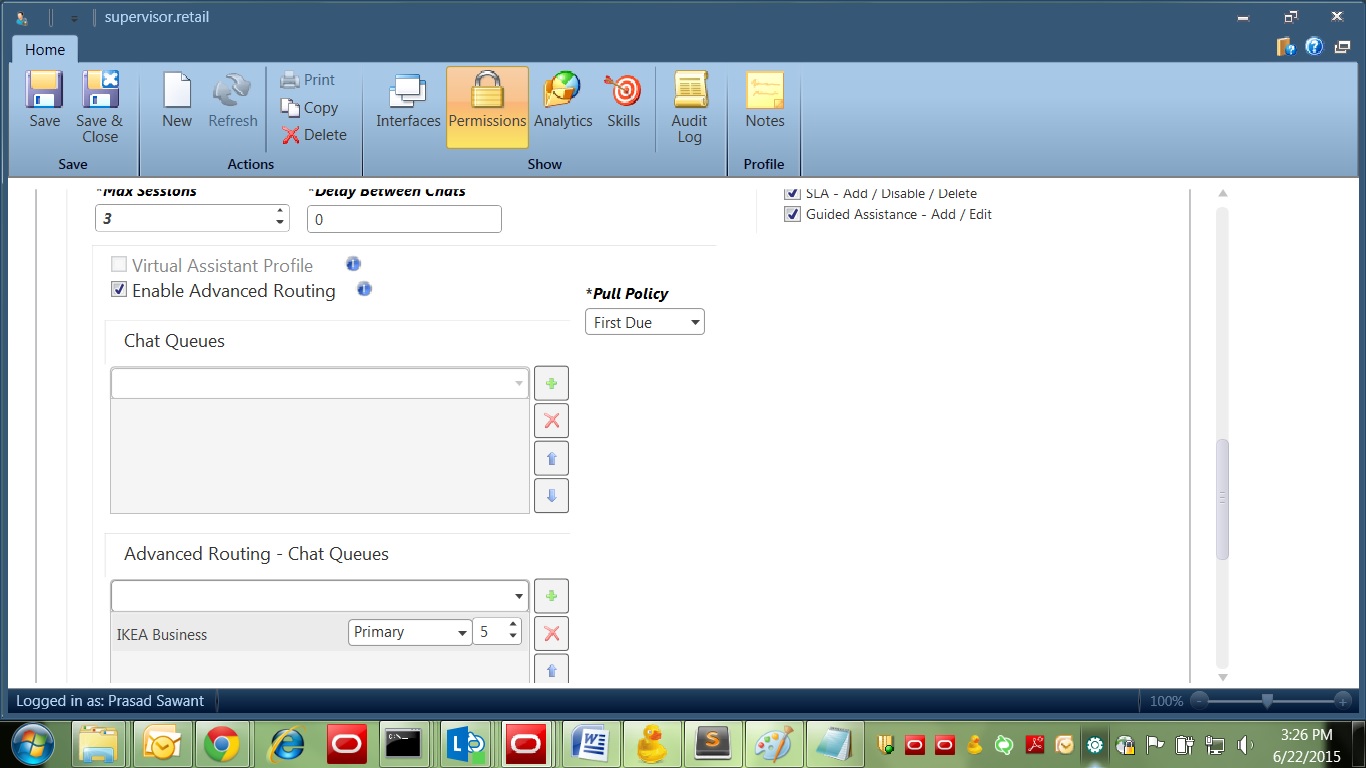This screenshot has width=1366, height=768.
Task: Open the quick access toolbar dropdown arrow
Action: click(x=73, y=18)
